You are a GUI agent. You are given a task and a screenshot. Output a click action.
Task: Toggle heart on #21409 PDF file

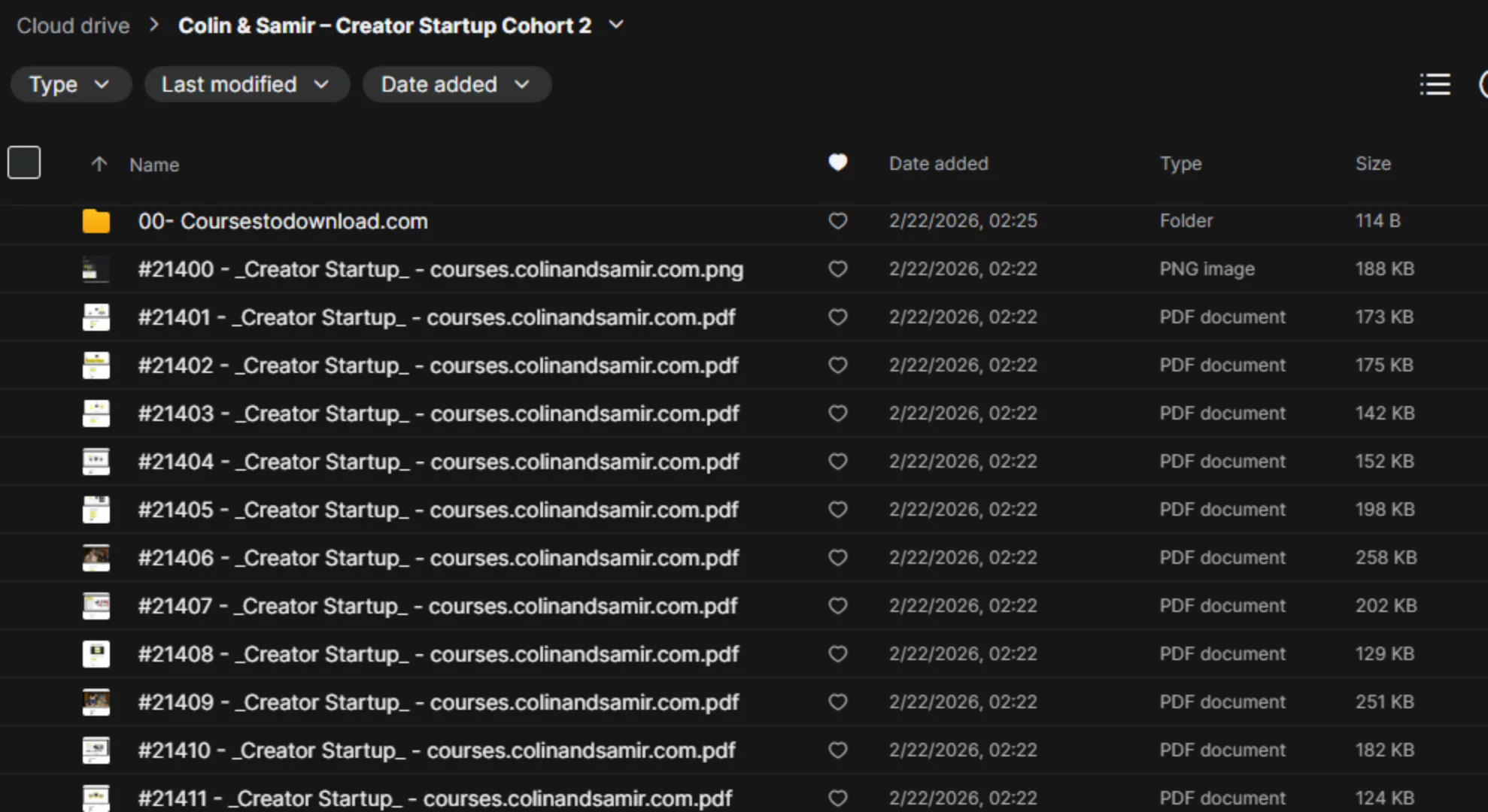coord(837,702)
